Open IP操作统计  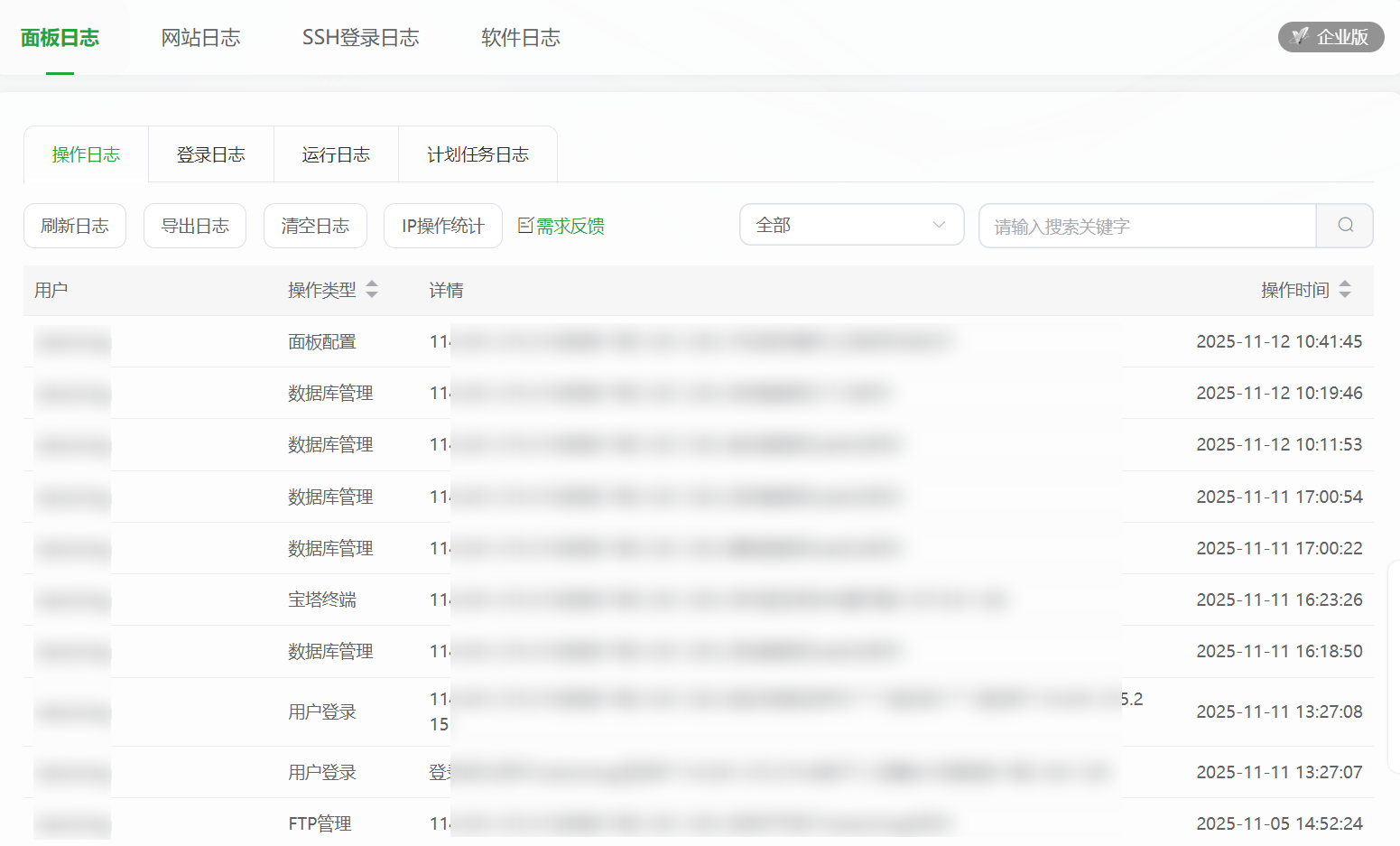[x=442, y=226]
